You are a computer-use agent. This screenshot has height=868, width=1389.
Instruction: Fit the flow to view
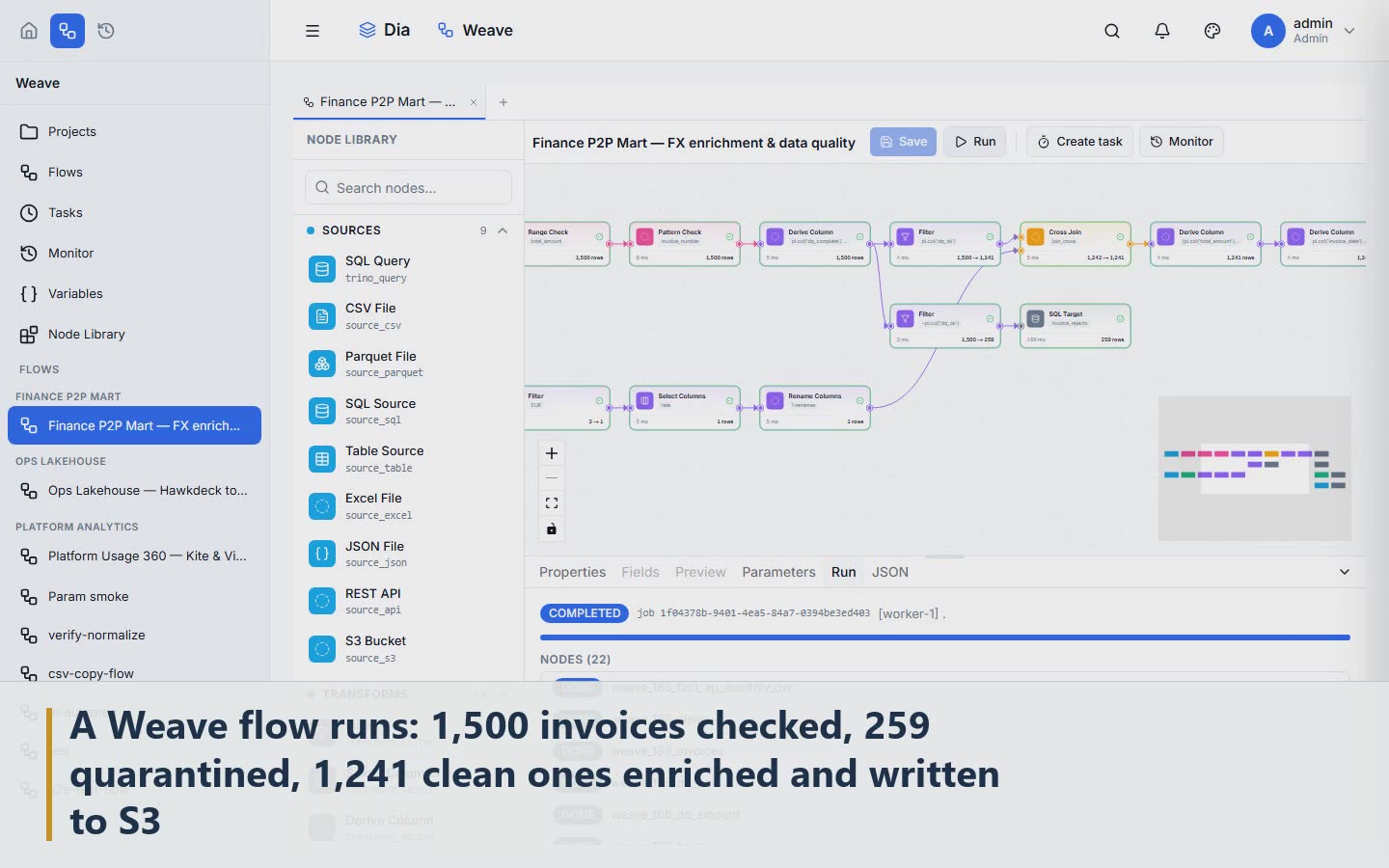point(552,503)
